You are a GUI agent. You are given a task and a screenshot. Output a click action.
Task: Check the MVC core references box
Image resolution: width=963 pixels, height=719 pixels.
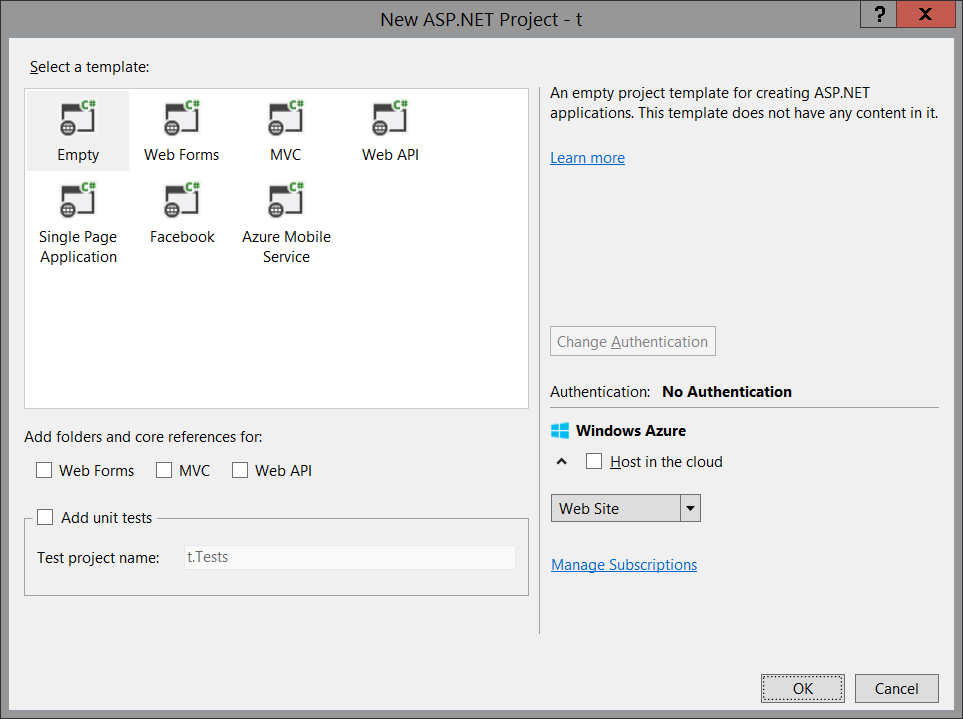[x=164, y=470]
